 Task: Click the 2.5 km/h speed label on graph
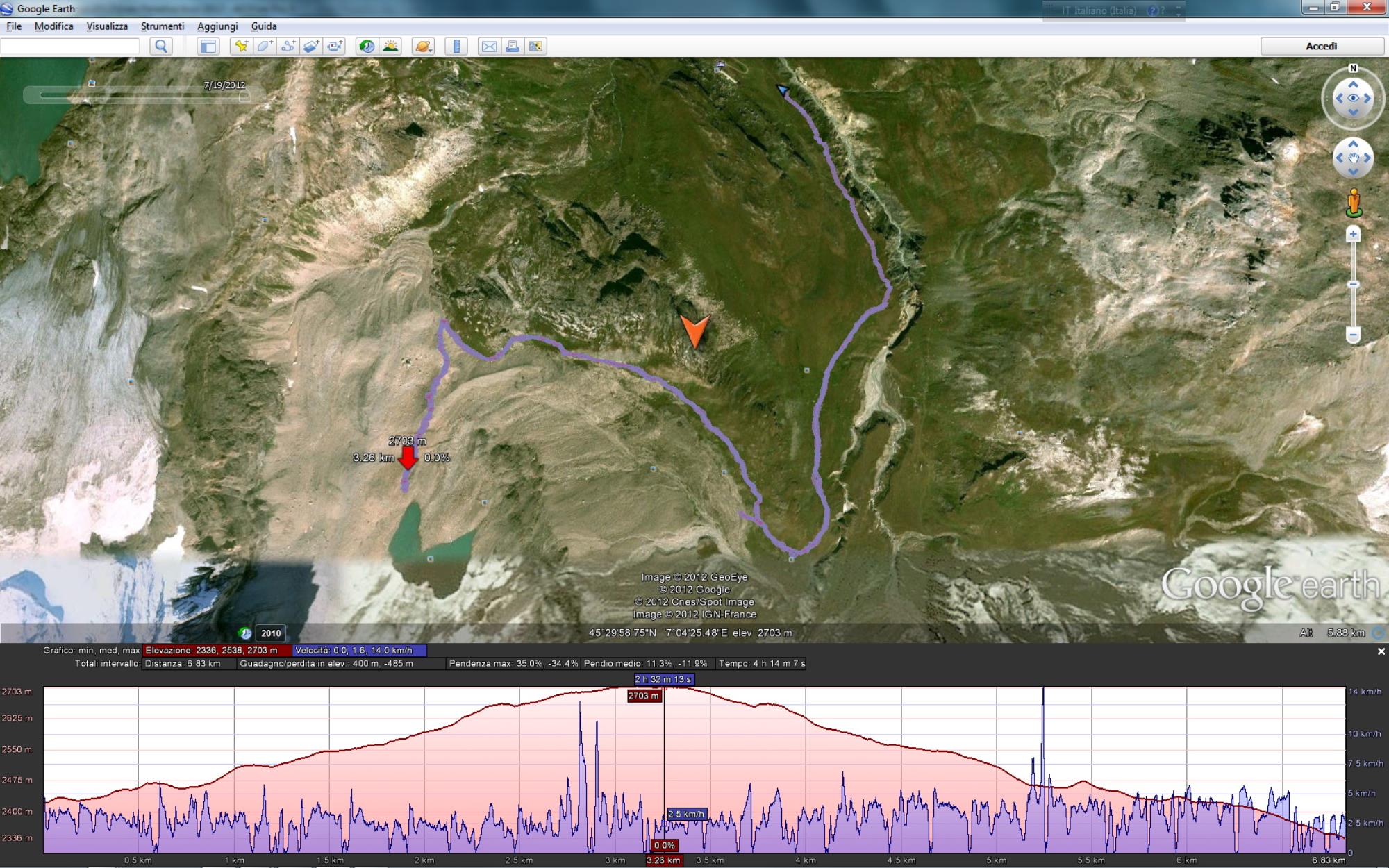686,814
